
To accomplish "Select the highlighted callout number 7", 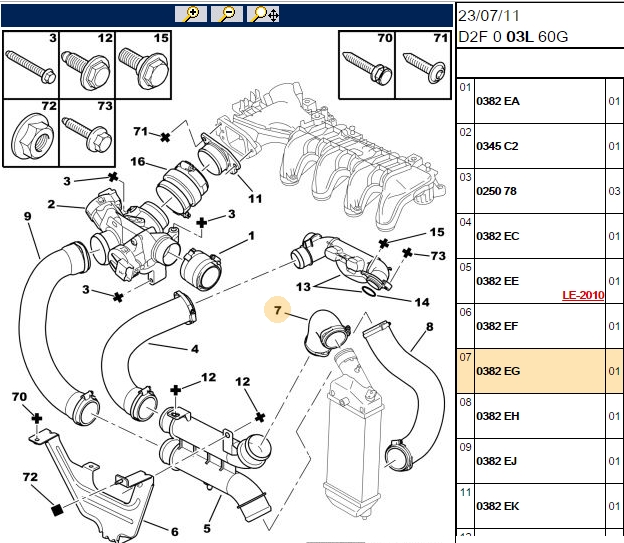I will click(x=277, y=310).
